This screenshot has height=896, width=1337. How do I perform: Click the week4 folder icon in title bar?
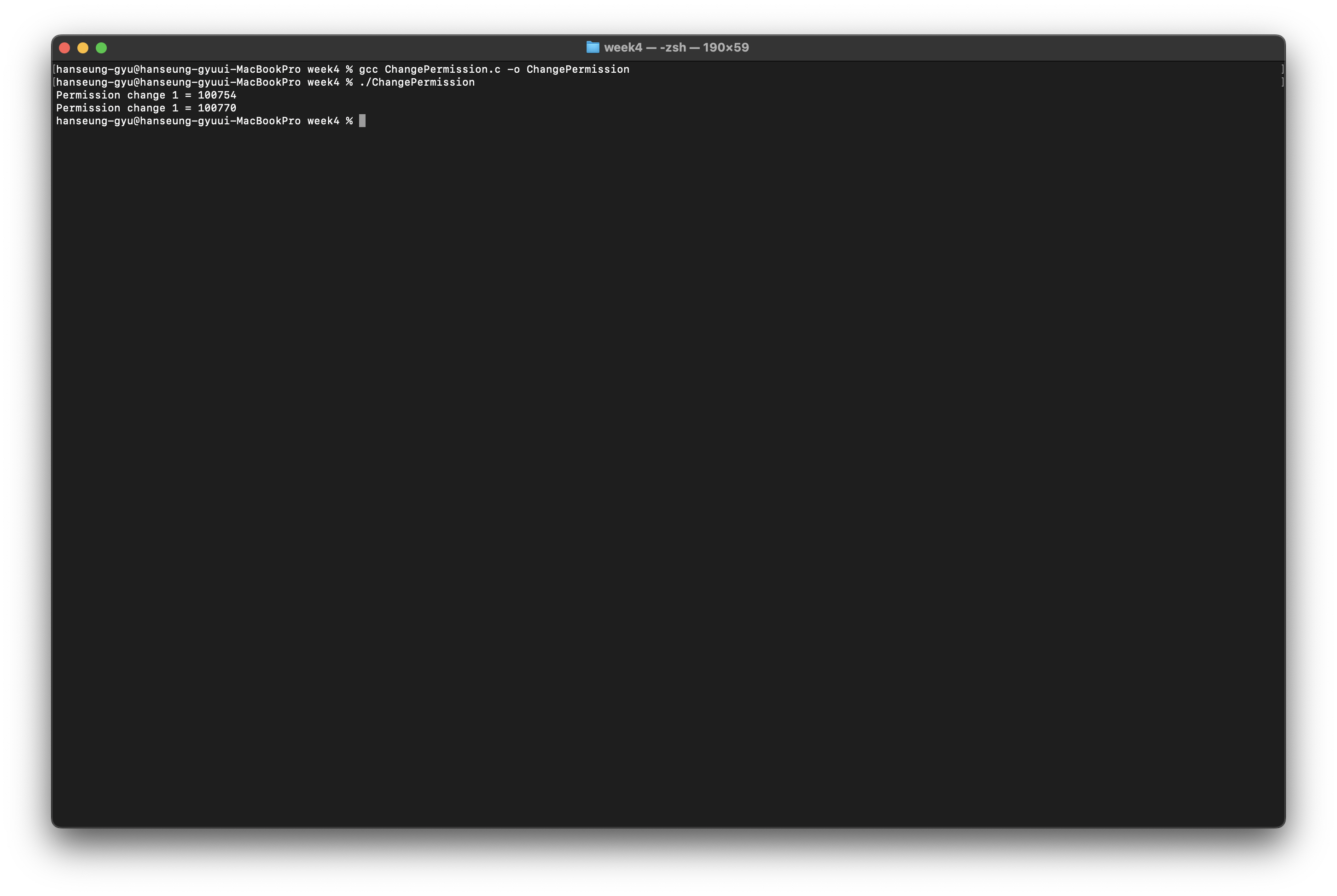click(593, 47)
